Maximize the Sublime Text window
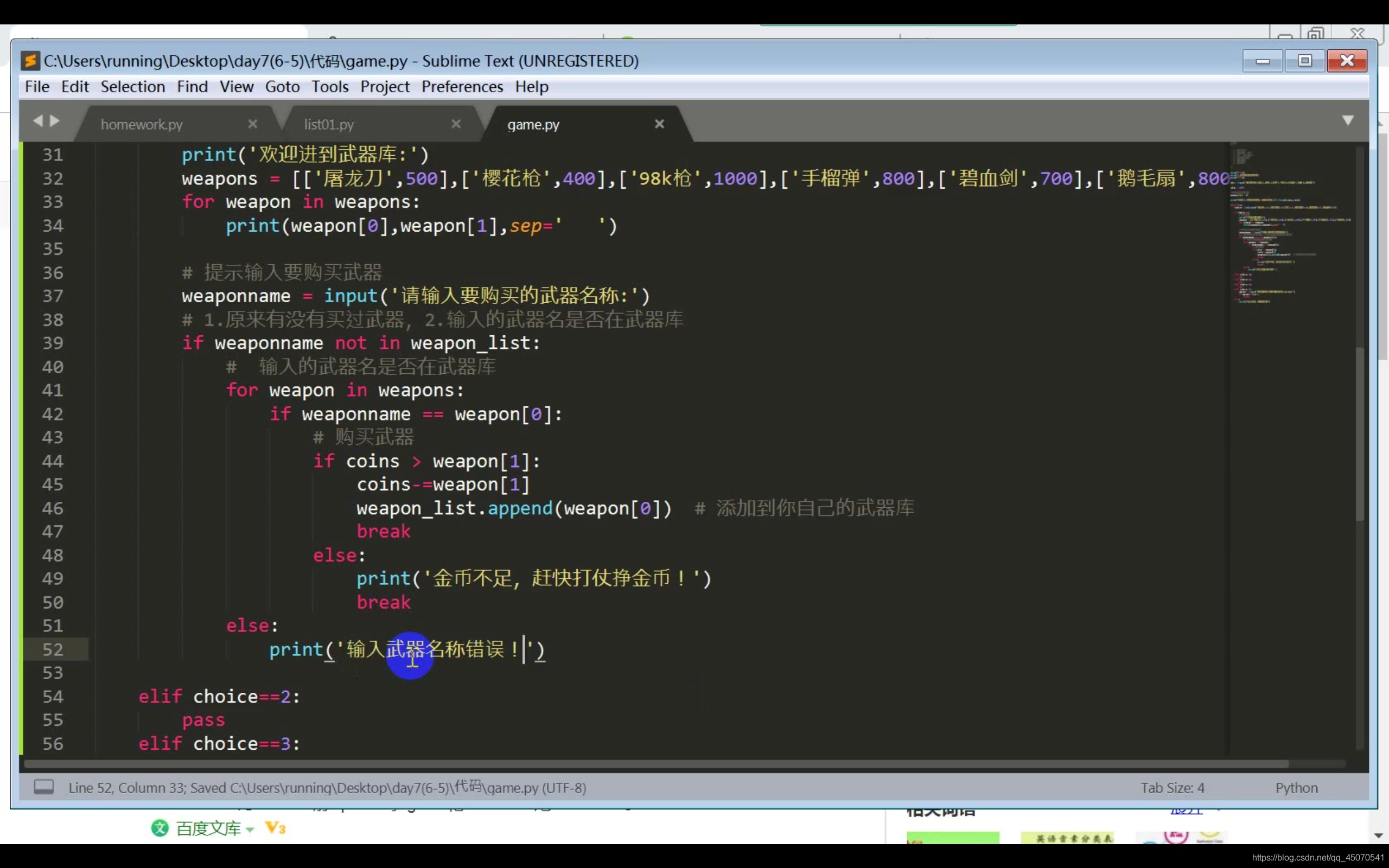Viewport: 1389px width, 868px height. [1304, 61]
